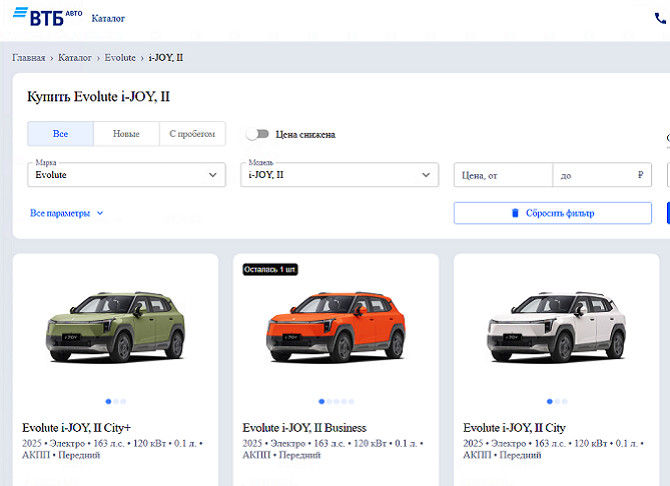This screenshot has height=486, width=670.
Task: Click the VTB Auto logo
Action: pos(47,17)
